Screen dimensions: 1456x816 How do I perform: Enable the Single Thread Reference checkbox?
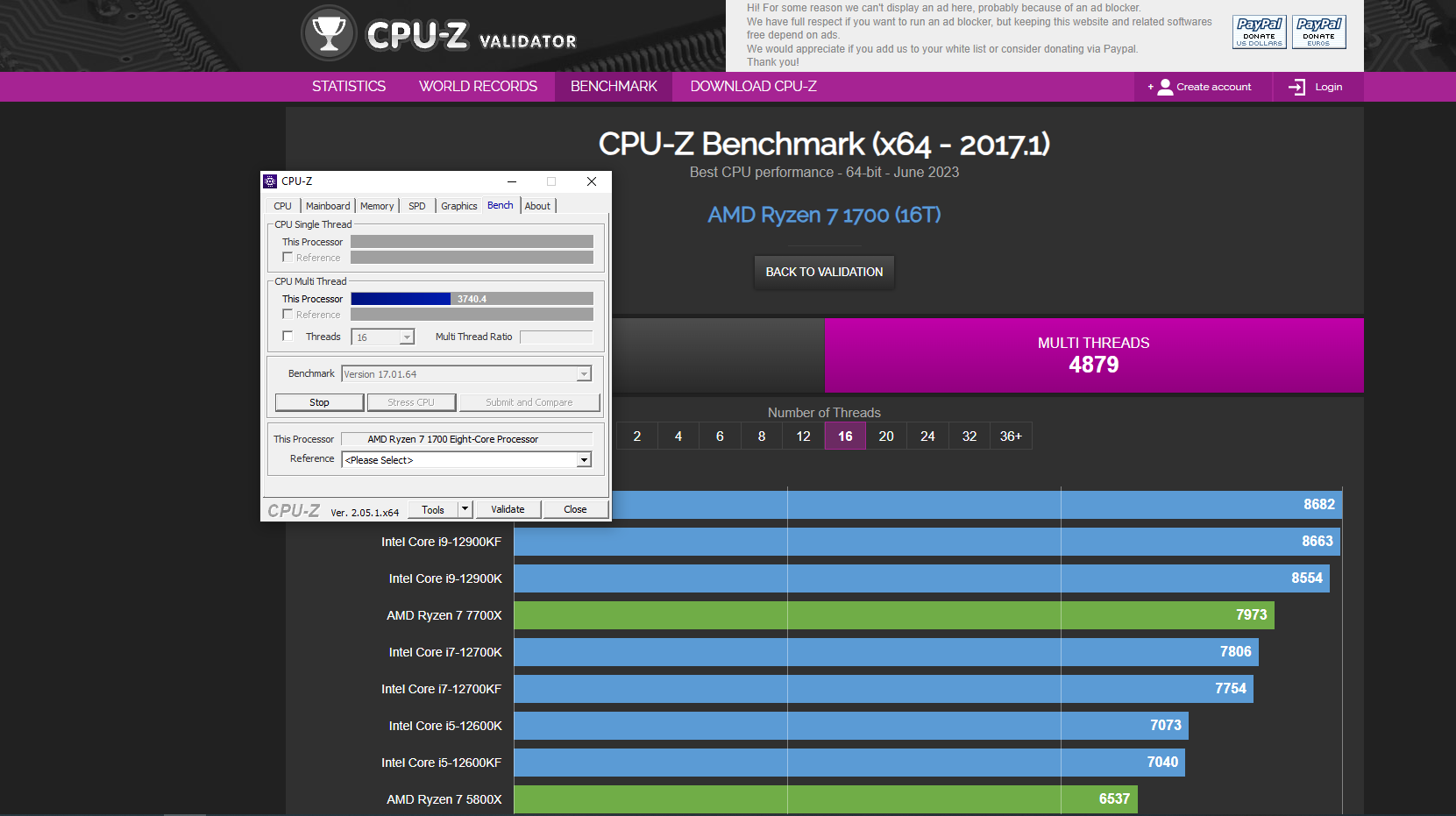click(288, 257)
